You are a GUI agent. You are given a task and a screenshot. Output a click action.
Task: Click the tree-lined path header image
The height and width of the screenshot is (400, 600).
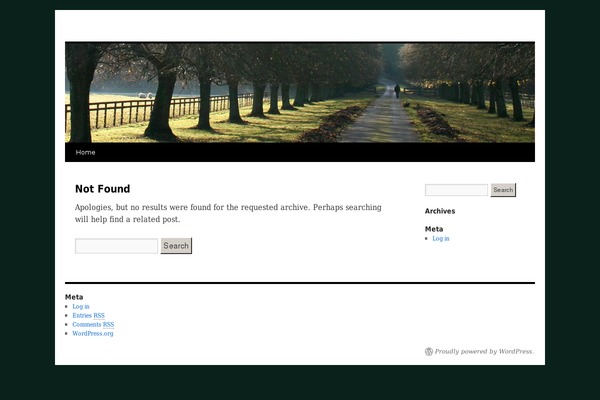pos(300,92)
